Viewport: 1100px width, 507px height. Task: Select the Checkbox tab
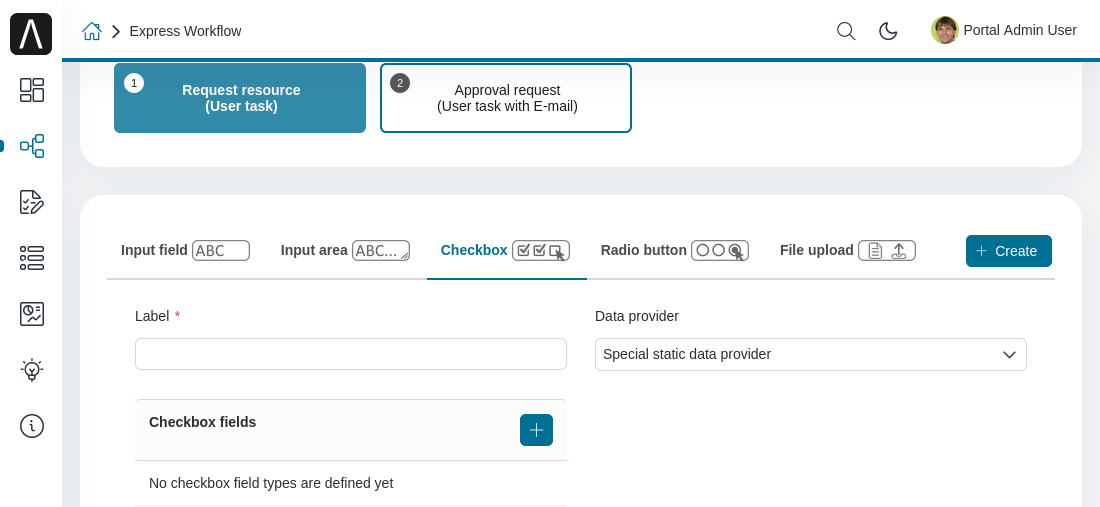(506, 250)
